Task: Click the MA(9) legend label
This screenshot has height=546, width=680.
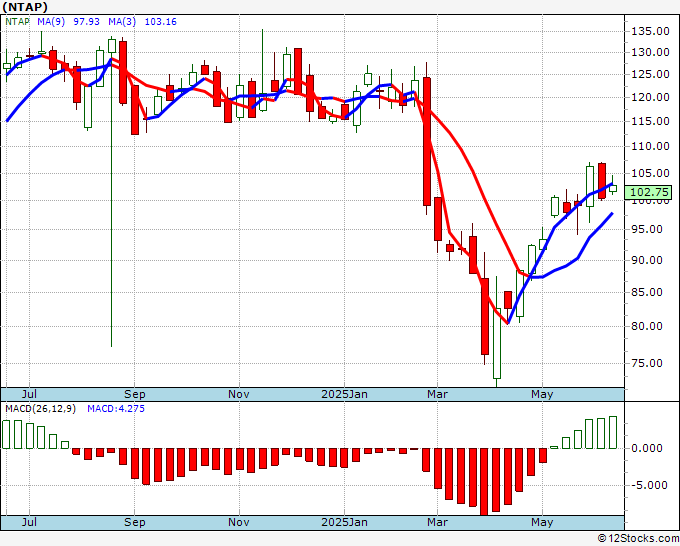Action: (51, 22)
